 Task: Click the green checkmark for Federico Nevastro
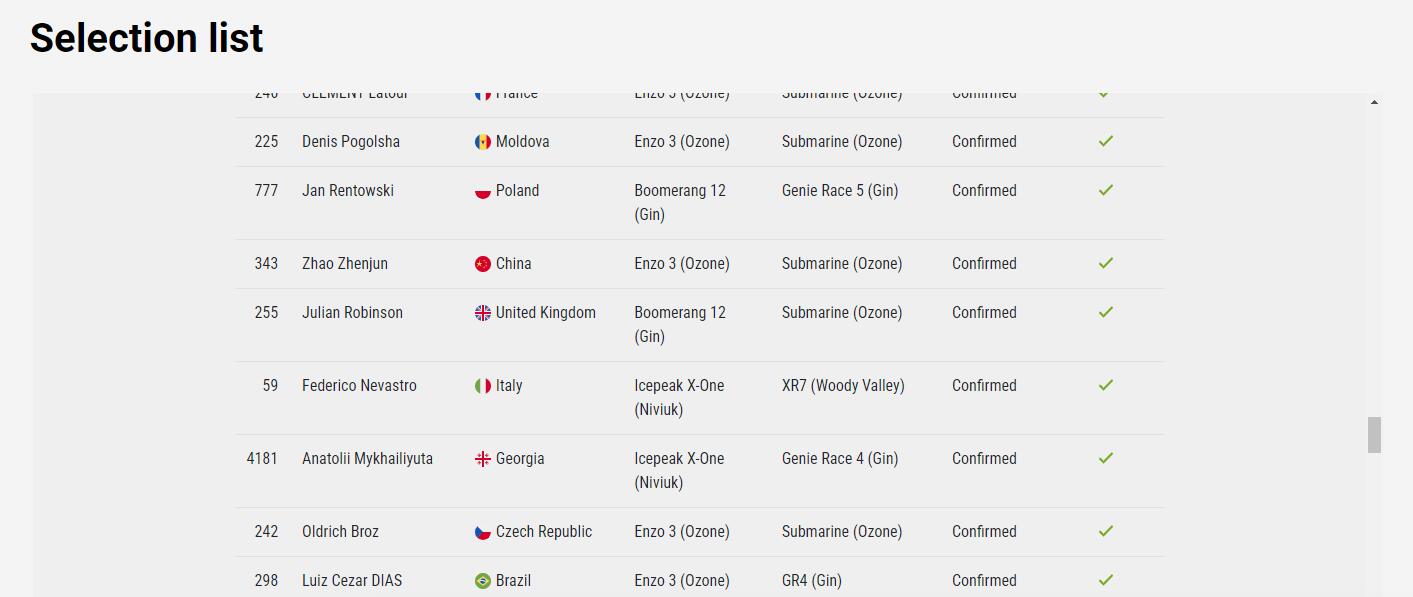(x=1106, y=385)
